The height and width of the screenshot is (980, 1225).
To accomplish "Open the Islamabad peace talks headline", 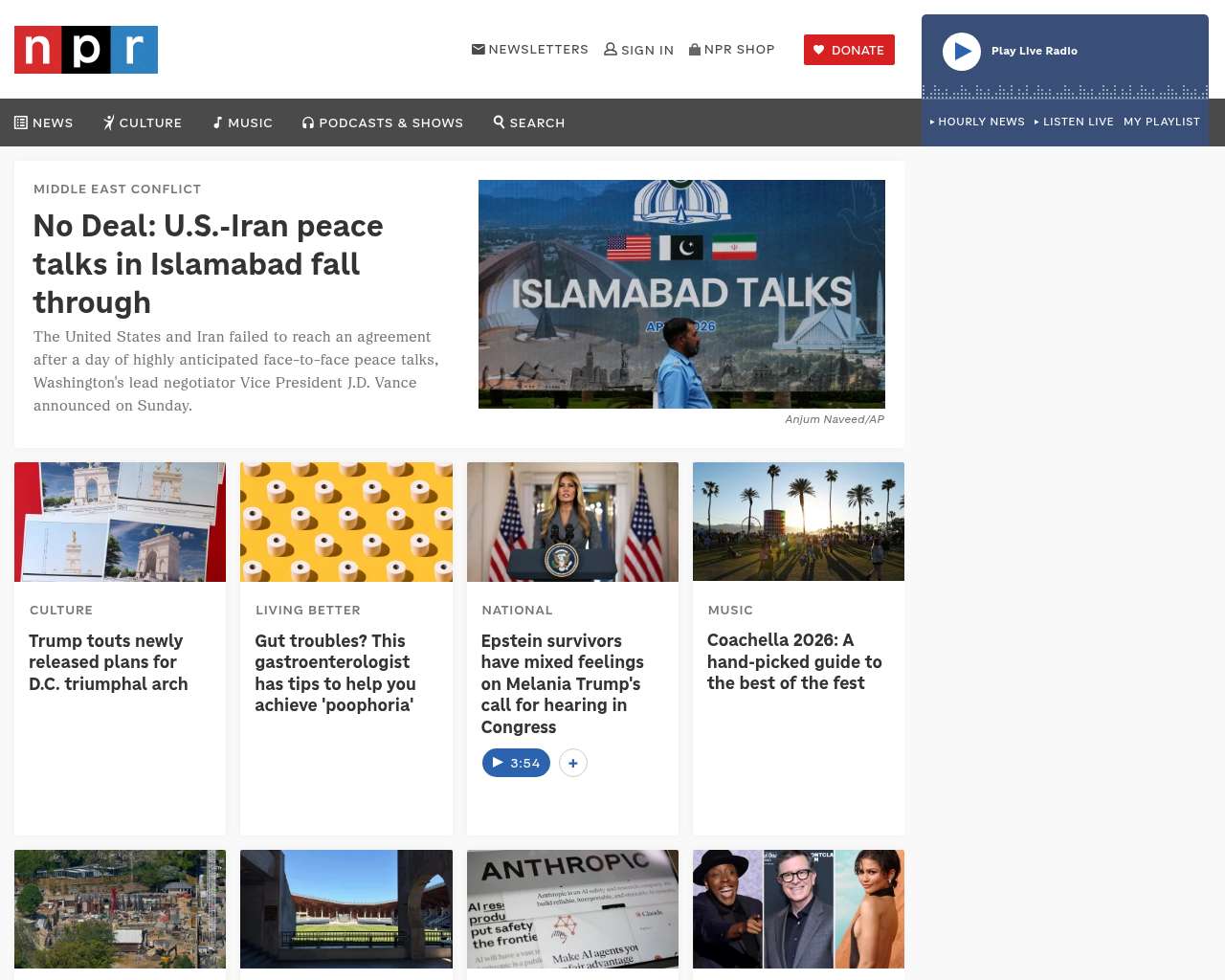I will pos(208,263).
